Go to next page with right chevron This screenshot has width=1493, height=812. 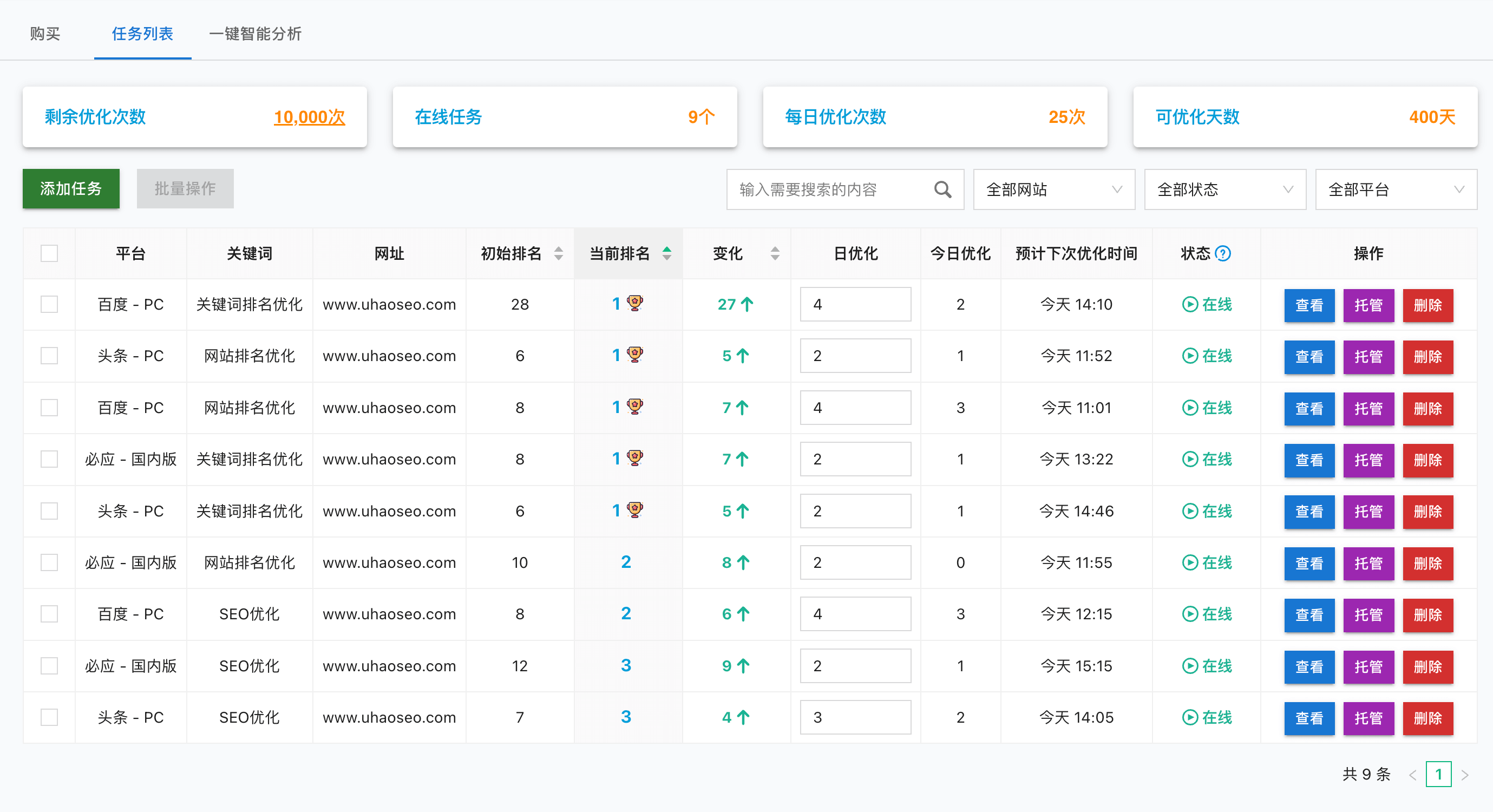[x=1466, y=774]
